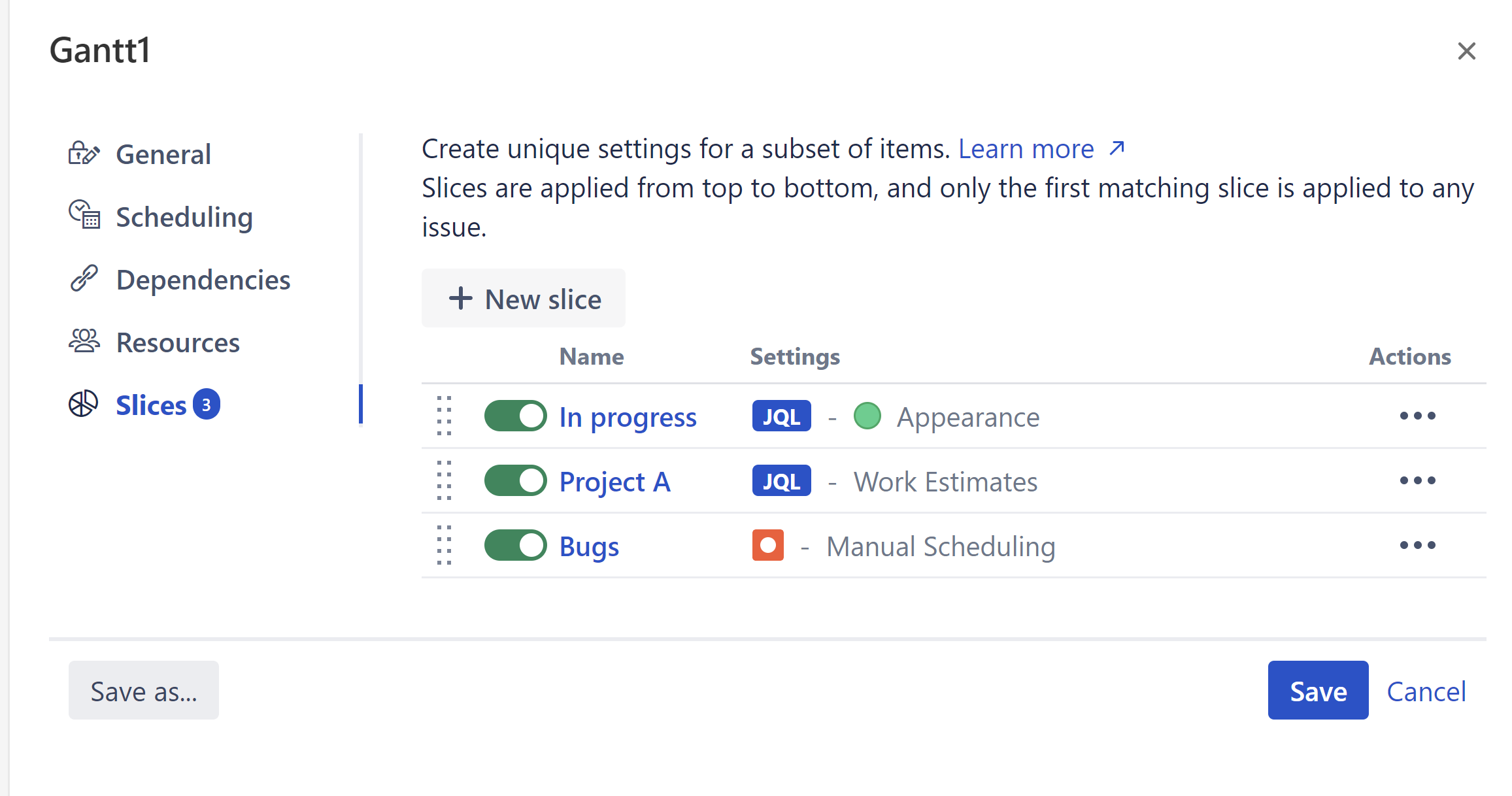Expand the Bugs slice actions menu
This screenshot has height=796, width=1512.
(x=1417, y=545)
